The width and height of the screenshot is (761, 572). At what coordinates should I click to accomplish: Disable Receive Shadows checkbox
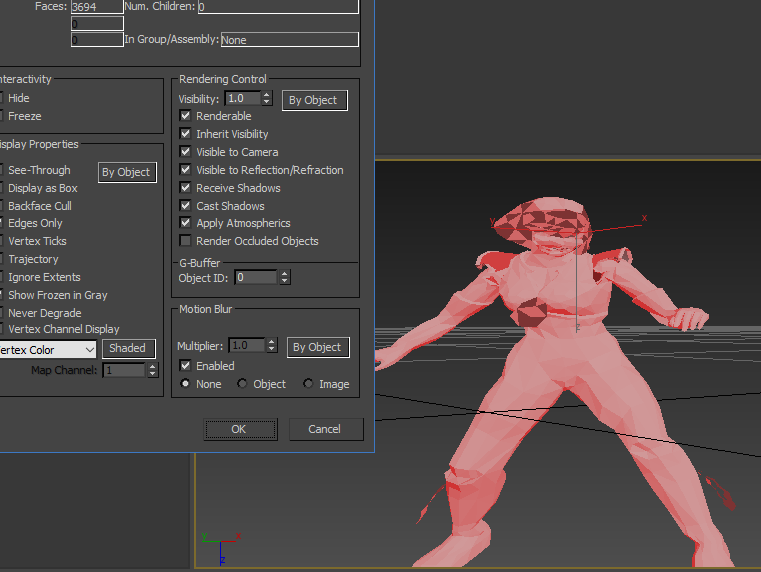coord(185,188)
